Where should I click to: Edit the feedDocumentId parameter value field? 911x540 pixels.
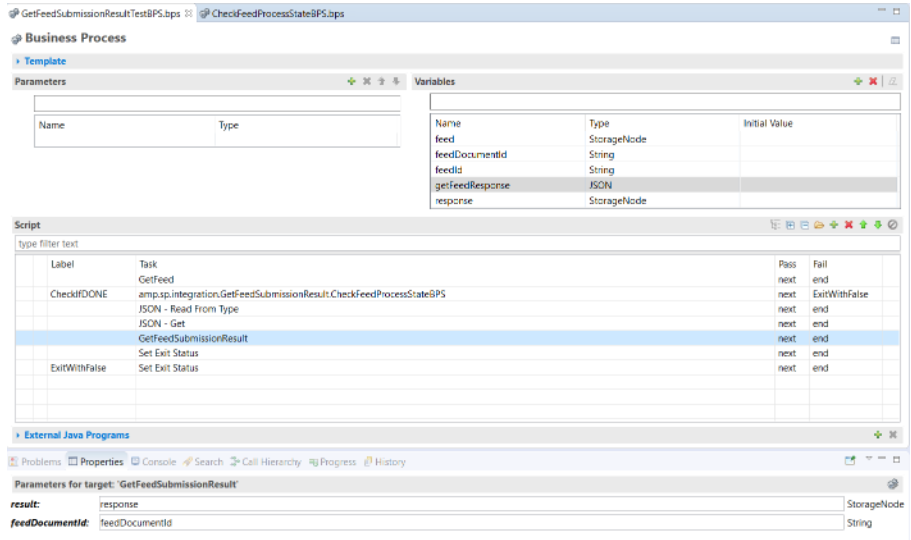(x=471, y=523)
